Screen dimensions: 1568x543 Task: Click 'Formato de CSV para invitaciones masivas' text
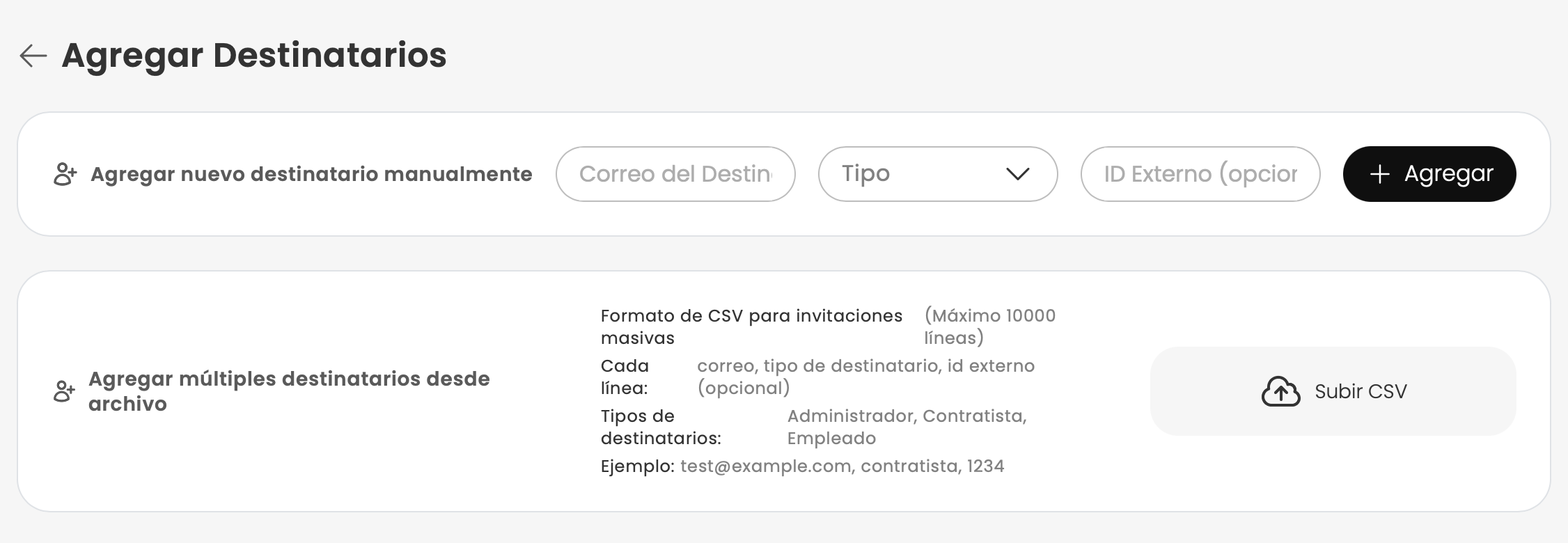click(751, 326)
